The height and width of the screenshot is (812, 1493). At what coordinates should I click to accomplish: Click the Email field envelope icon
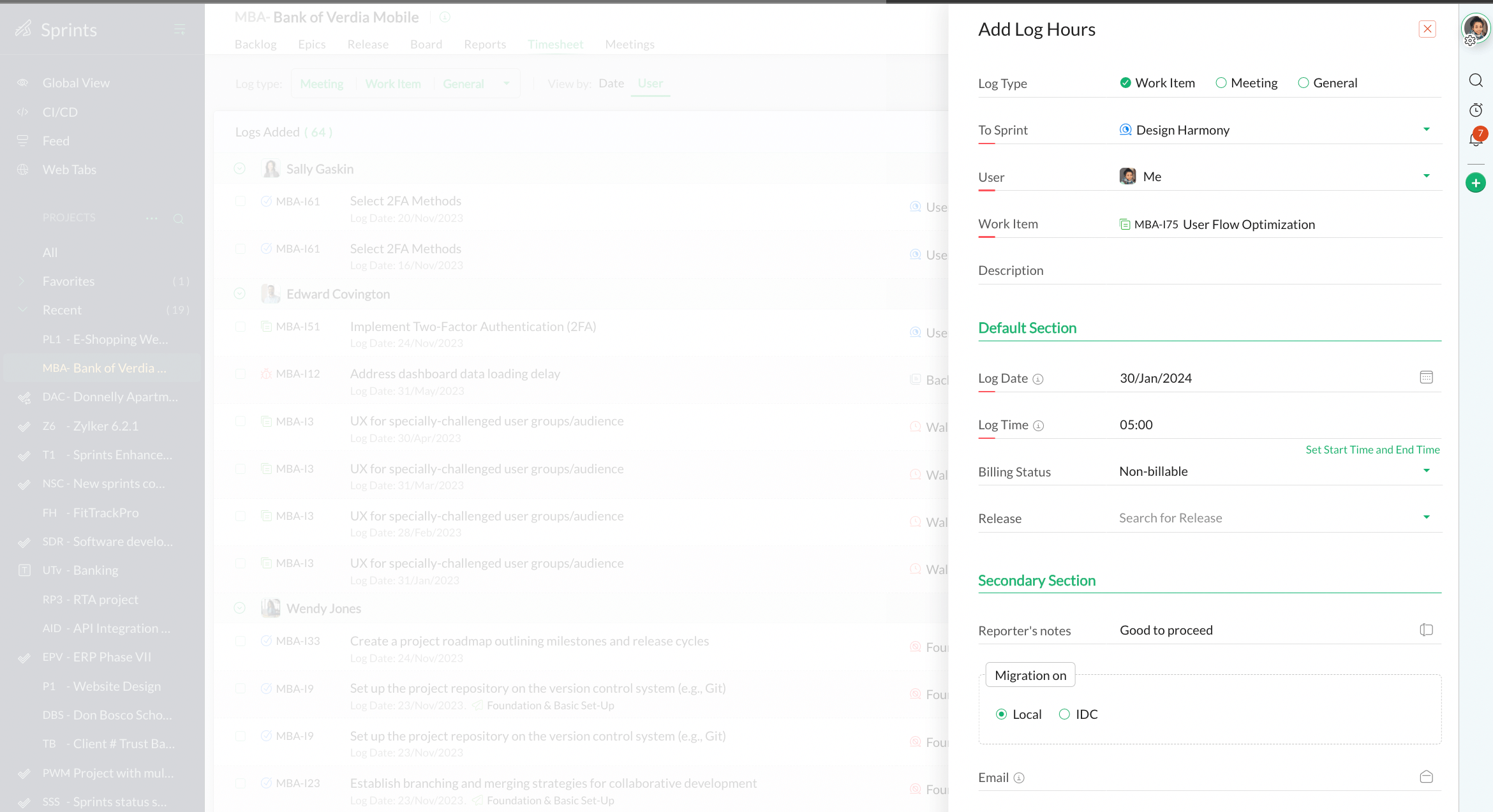click(1427, 777)
